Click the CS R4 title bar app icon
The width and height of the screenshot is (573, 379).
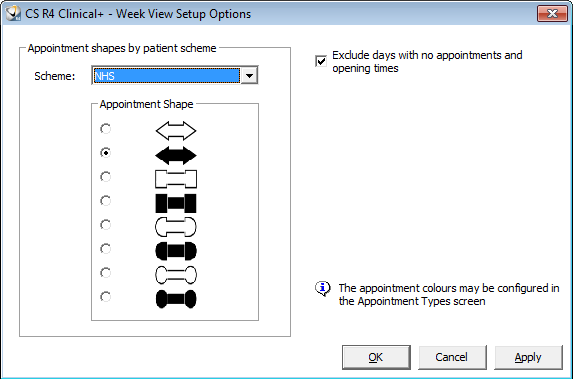13,14
